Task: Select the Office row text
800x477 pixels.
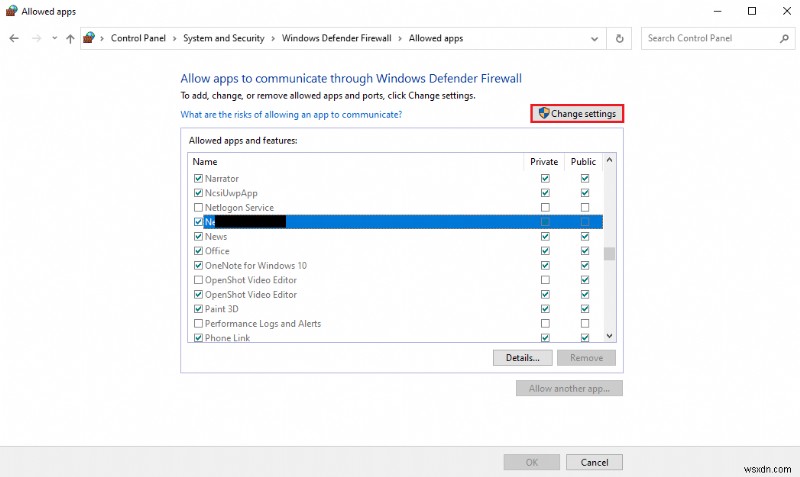Action: point(217,251)
